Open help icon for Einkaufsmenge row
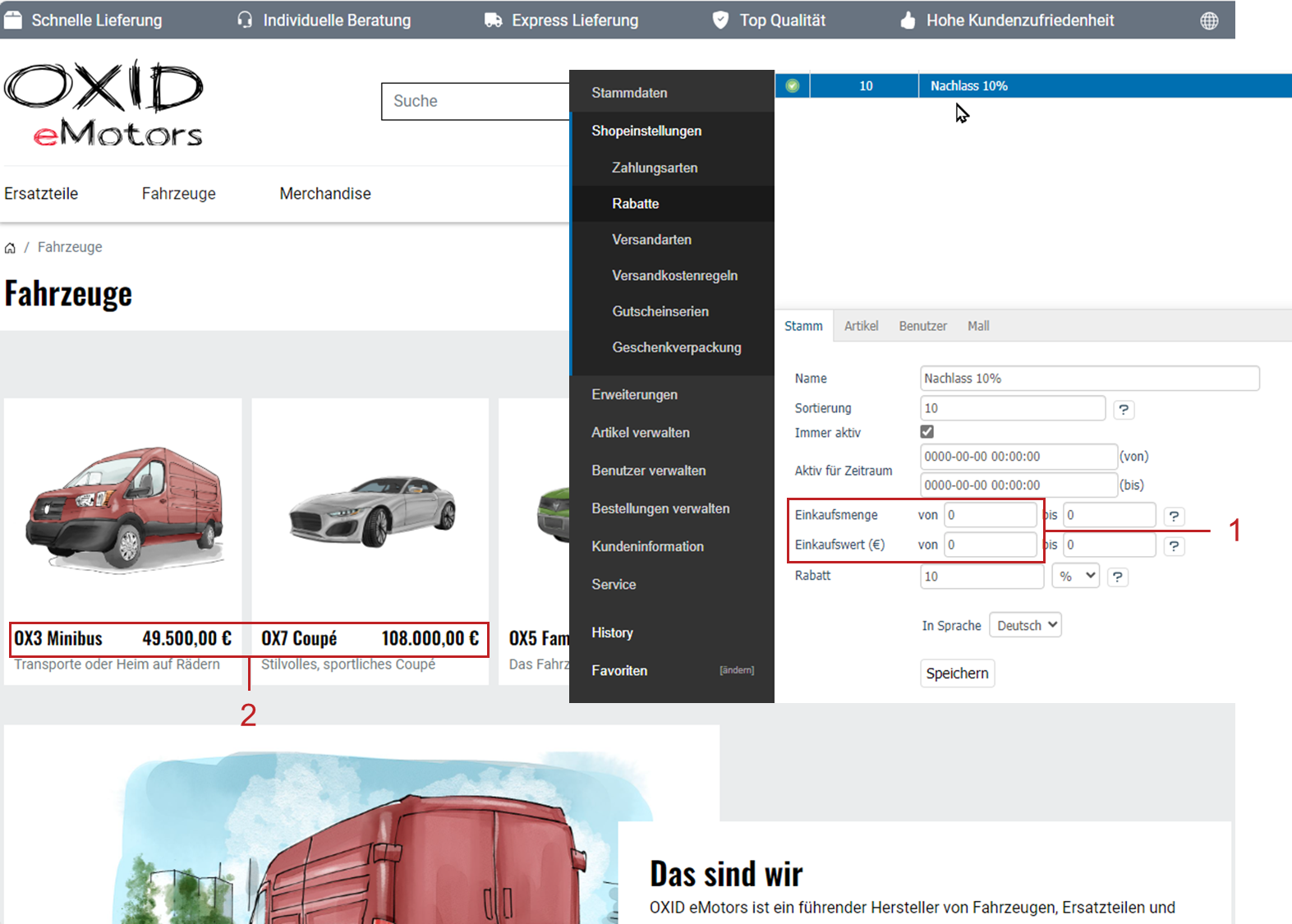The width and height of the screenshot is (1292, 924). 1174,516
